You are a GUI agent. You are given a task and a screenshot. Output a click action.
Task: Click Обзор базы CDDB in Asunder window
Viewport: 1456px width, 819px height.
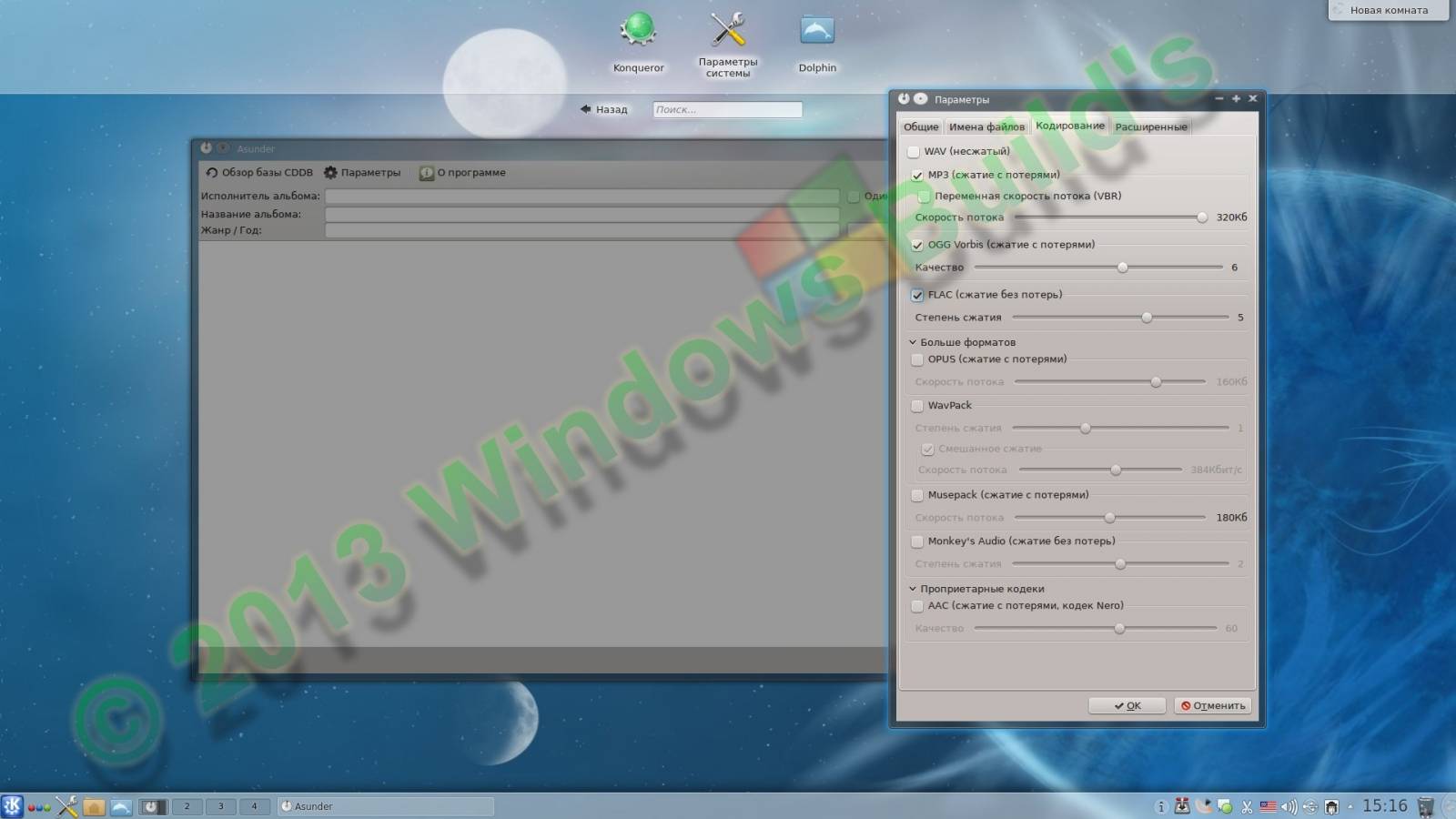pos(259,172)
